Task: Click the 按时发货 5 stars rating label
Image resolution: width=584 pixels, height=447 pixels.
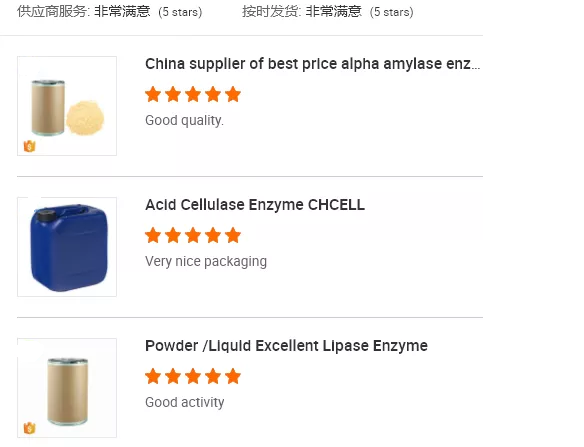Action: pyautogui.click(x=328, y=12)
